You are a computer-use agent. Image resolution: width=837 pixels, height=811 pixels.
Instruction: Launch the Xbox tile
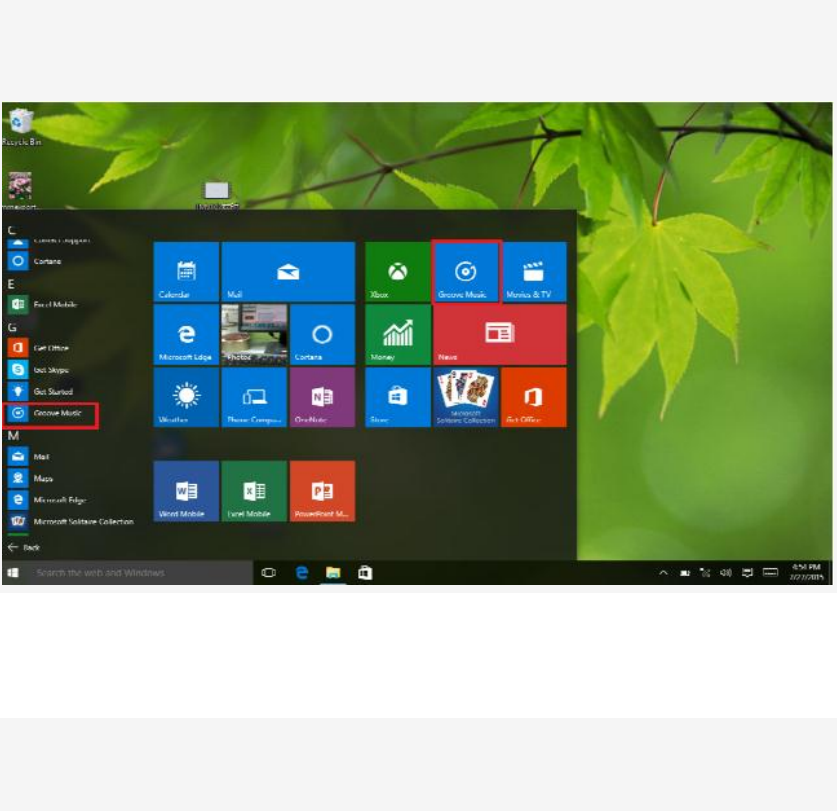398,272
